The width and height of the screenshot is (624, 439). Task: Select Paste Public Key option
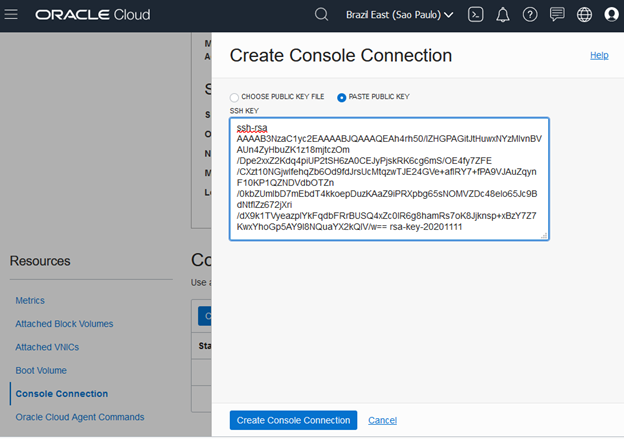click(x=342, y=97)
